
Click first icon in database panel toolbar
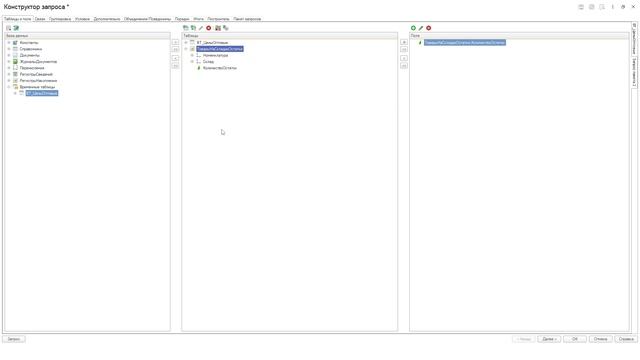coord(9,28)
